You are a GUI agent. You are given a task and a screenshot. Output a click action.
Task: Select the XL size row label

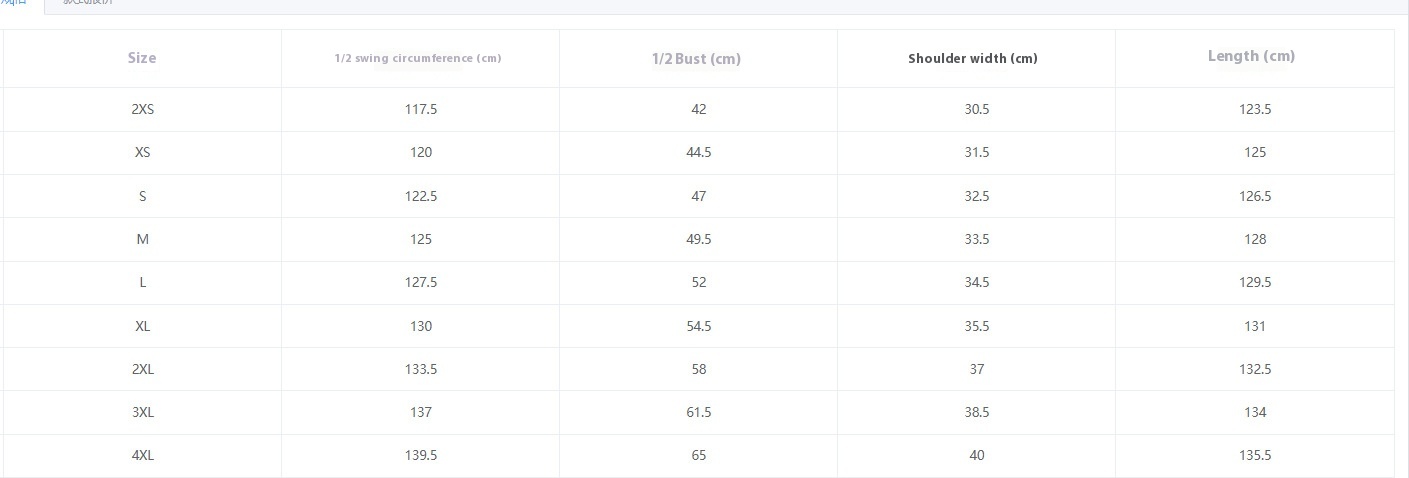[x=142, y=326]
